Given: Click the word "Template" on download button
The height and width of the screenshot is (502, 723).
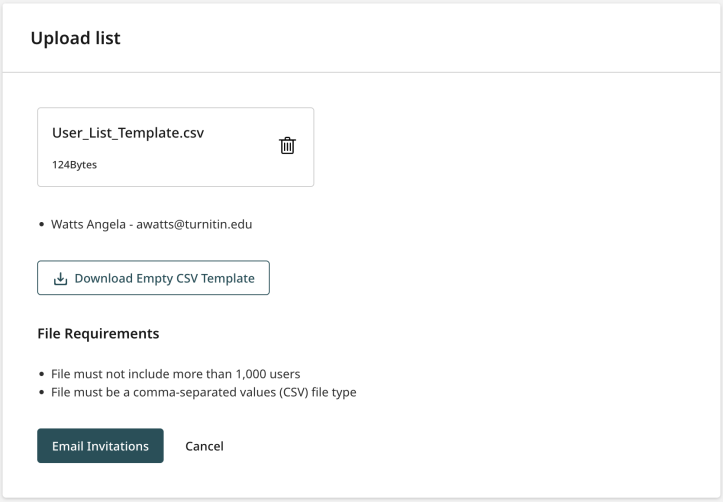Looking at the screenshot, I should click(228, 278).
